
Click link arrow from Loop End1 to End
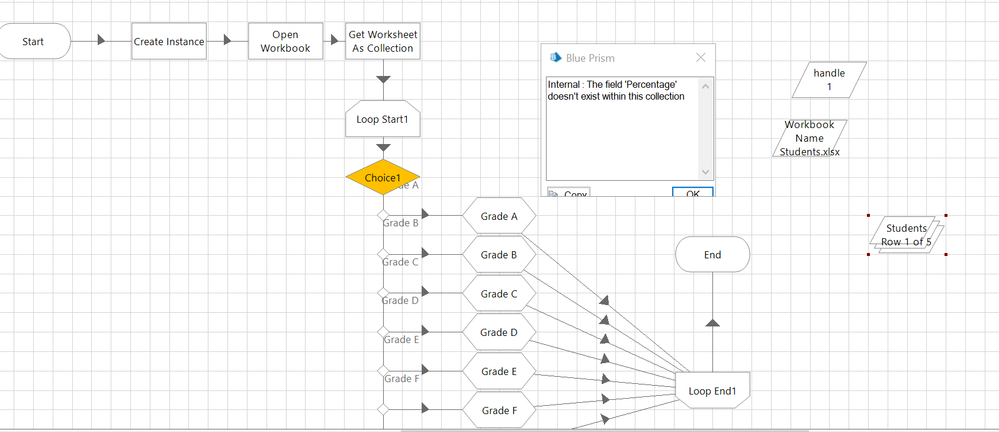click(x=712, y=322)
